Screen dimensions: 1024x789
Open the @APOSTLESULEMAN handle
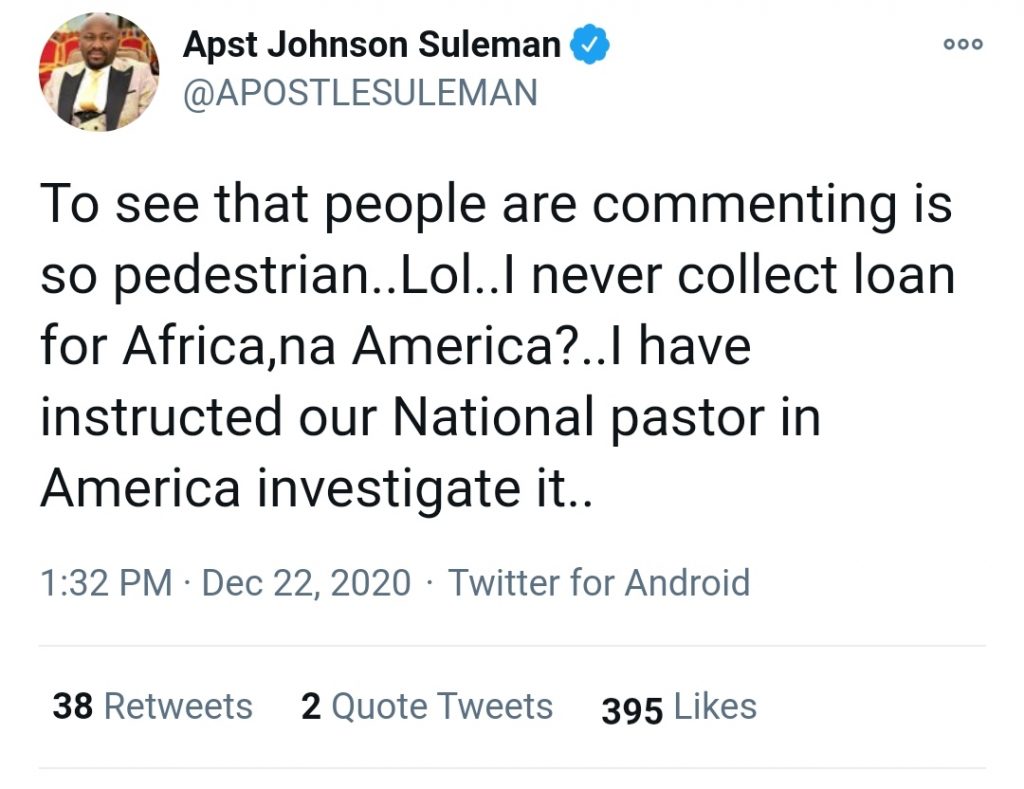coord(360,92)
